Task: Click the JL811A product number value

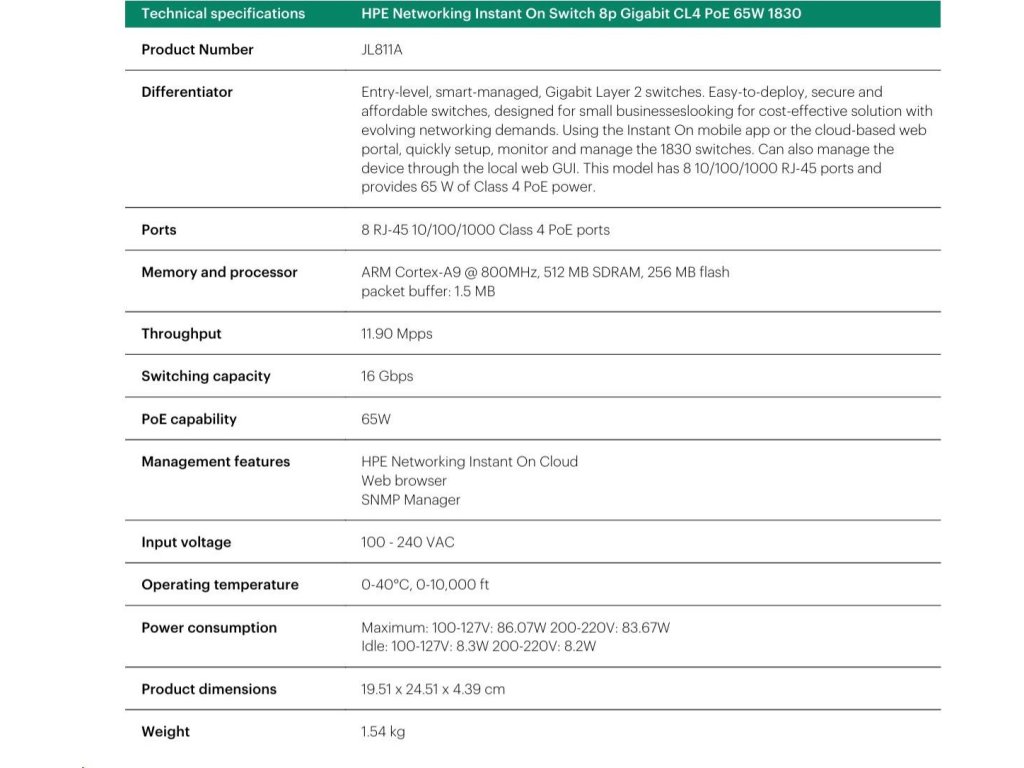Action: (388, 50)
